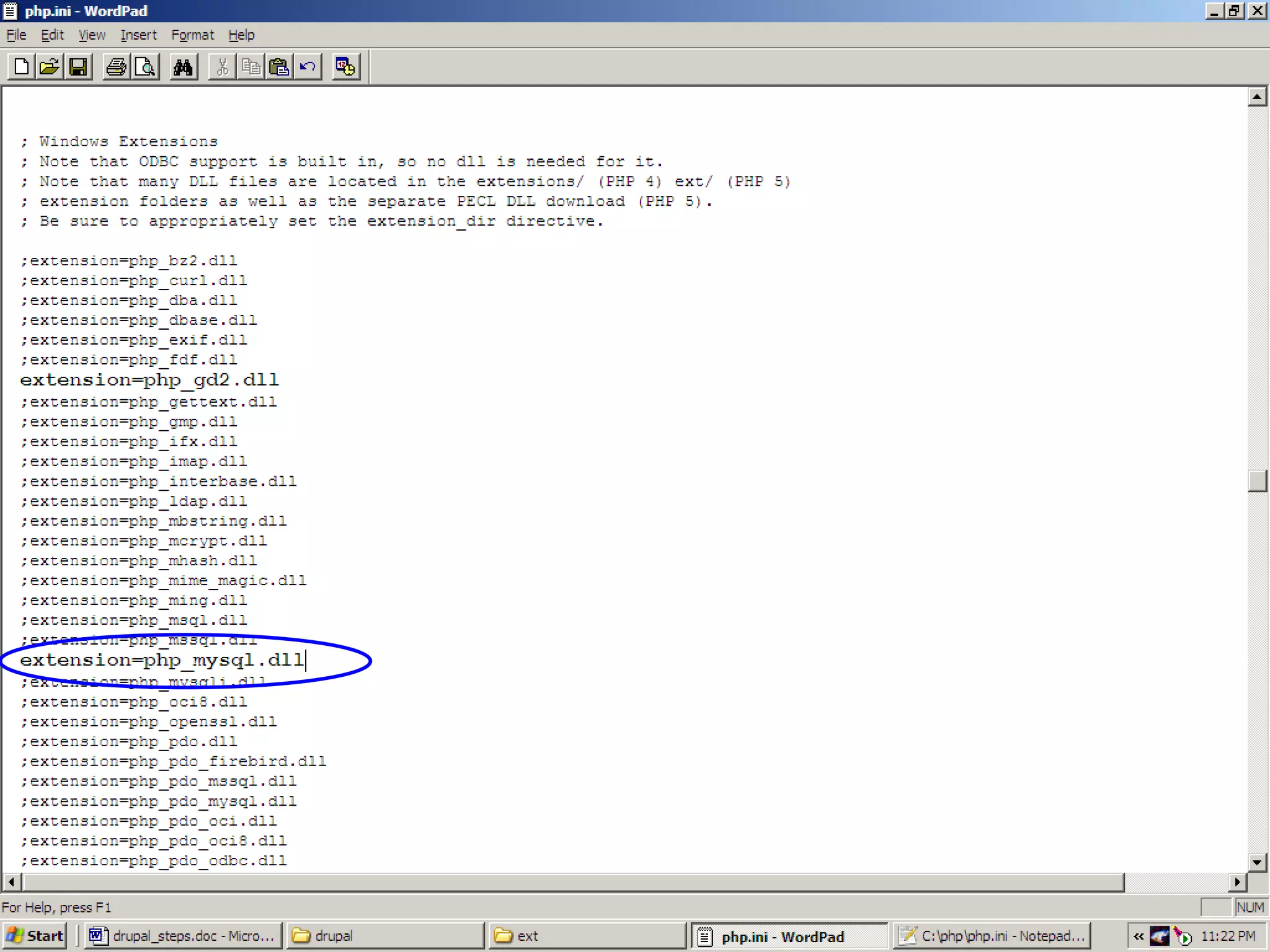Open the Format menu
The width and height of the screenshot is (1270, 952).
[192, 35]
